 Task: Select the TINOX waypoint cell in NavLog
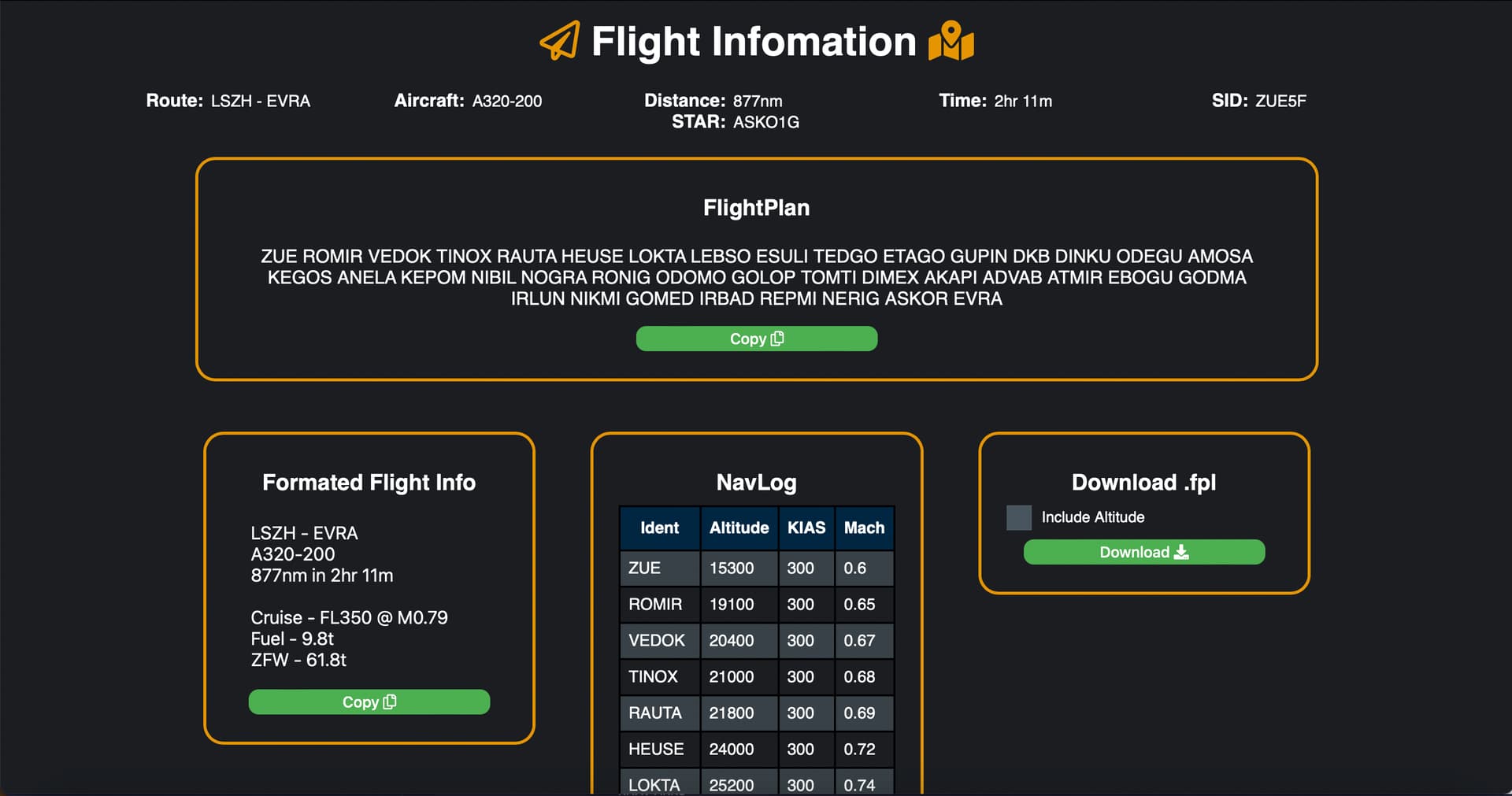(660, 676)
